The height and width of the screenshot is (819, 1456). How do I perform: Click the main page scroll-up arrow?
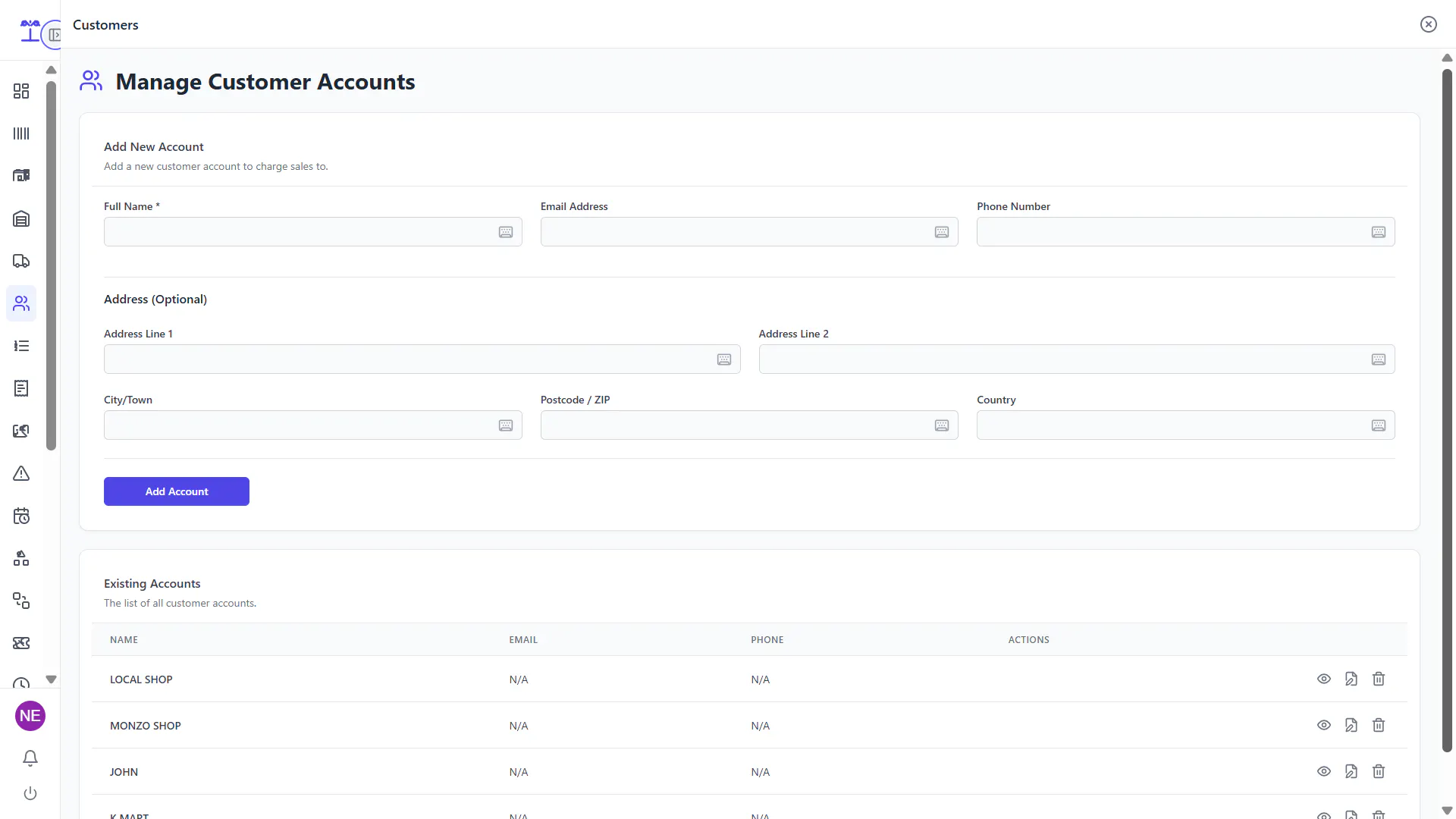coord(1447,58)
